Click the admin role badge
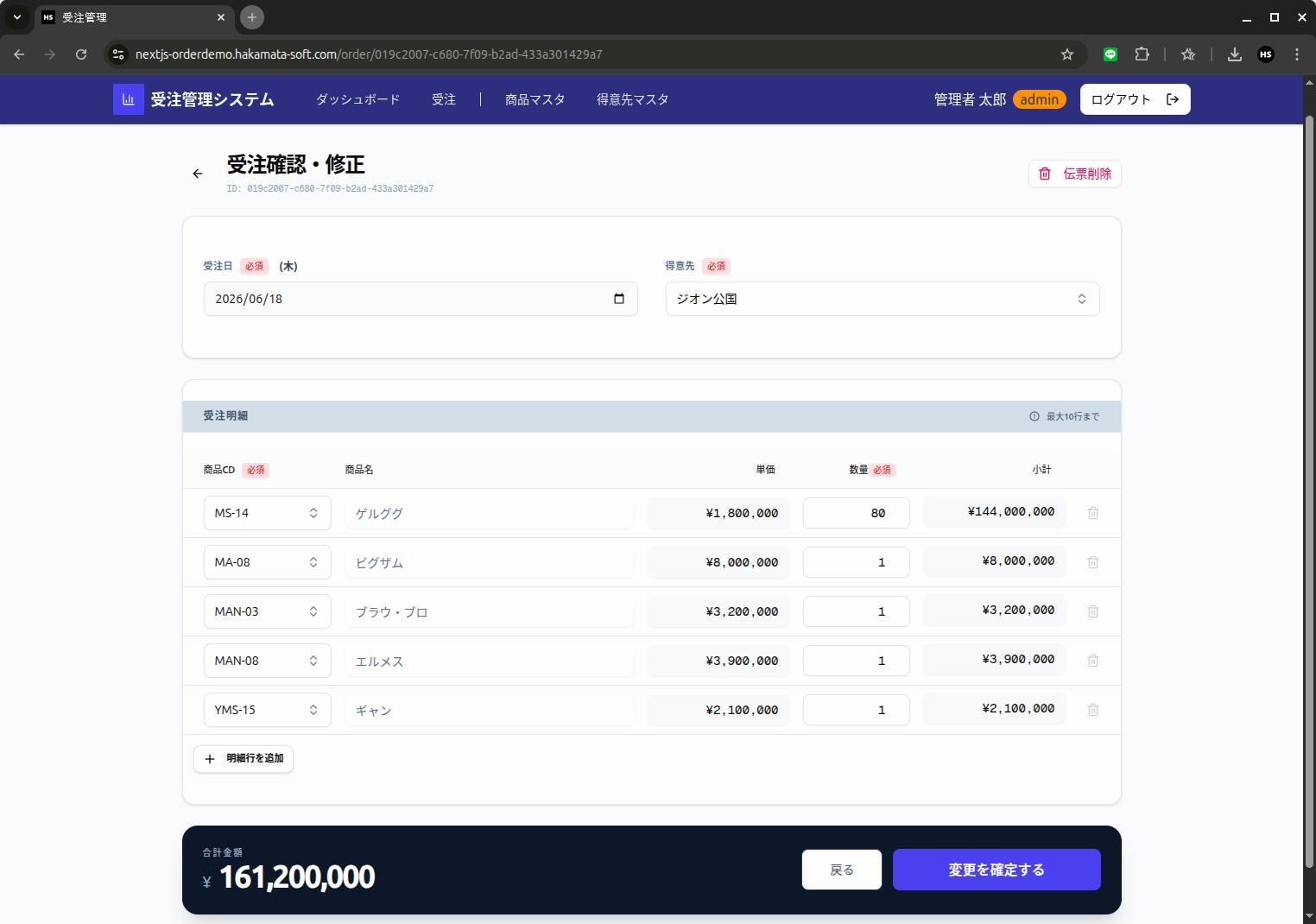The width and height of the screenshot is (1316, 924). coord(1039,99)
